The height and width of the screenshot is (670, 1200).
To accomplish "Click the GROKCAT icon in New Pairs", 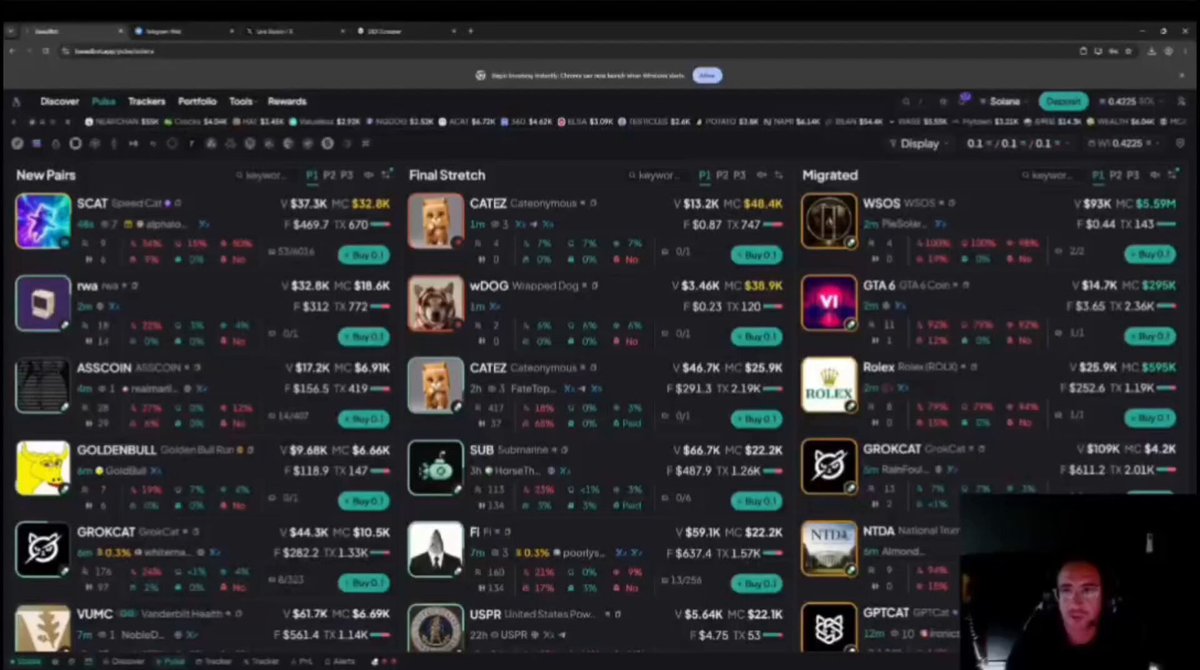I will click(43, 549).
